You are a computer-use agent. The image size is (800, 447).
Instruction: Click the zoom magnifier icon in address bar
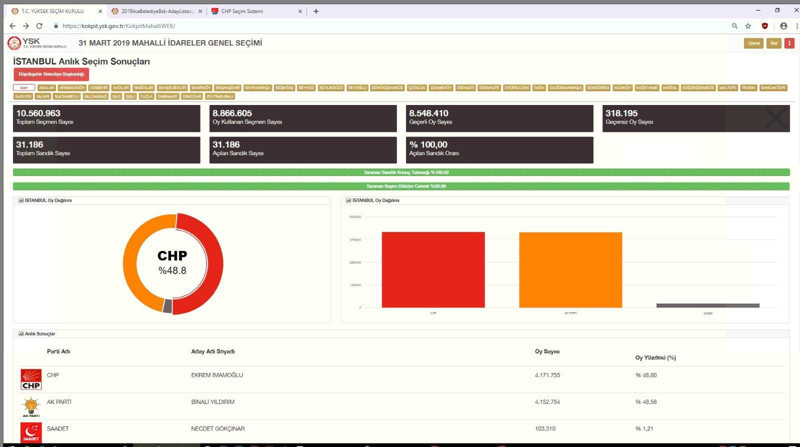click(x=734, y=26)
